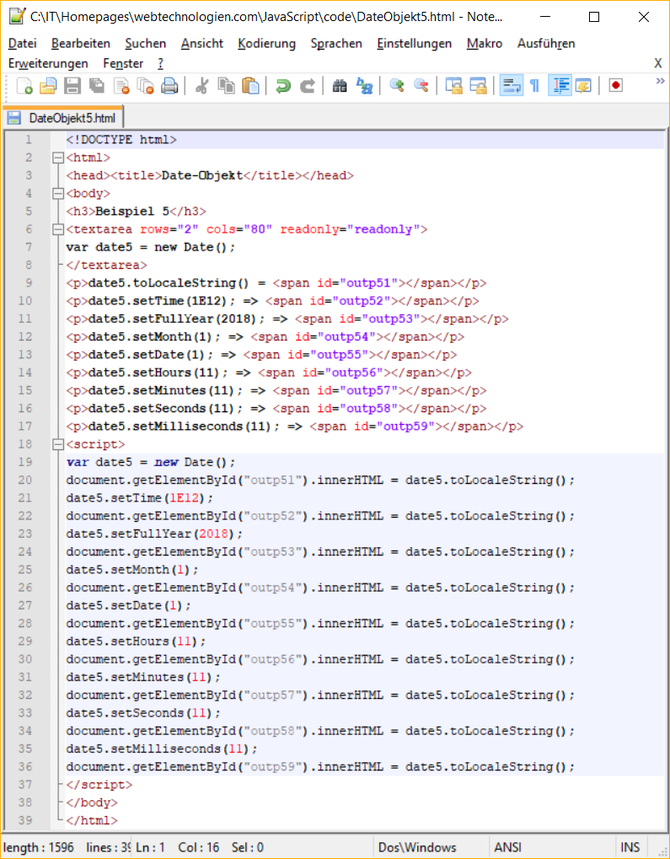Toggle word wrap
670x859 pixels.
click(x=511, y=85)
